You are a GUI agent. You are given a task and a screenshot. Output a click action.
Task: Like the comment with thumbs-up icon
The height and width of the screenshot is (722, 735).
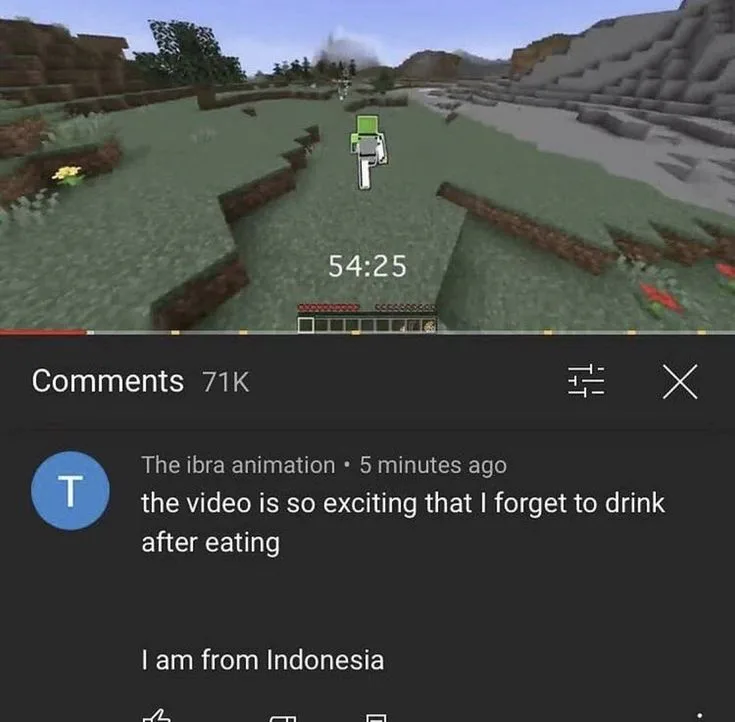point(157,716)
